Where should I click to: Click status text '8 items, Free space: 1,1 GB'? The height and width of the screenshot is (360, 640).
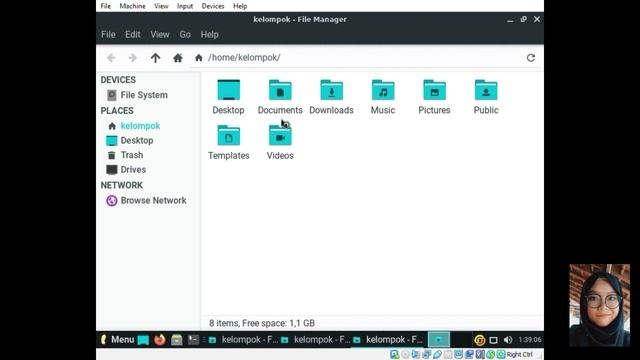(262, 323)
